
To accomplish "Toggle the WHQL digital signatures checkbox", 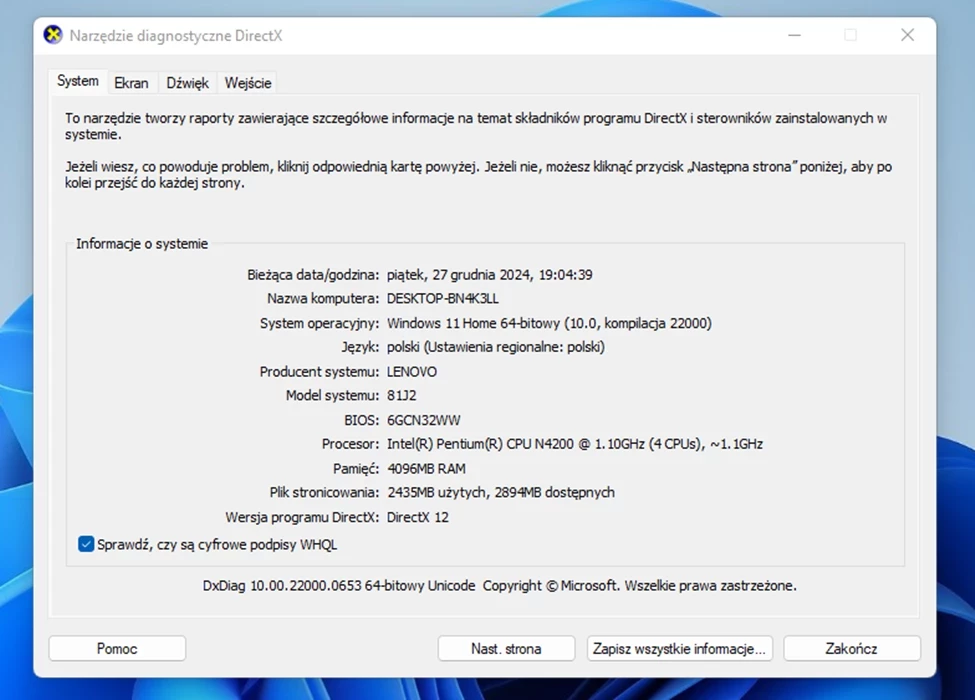I will click(x=86, y=544).
